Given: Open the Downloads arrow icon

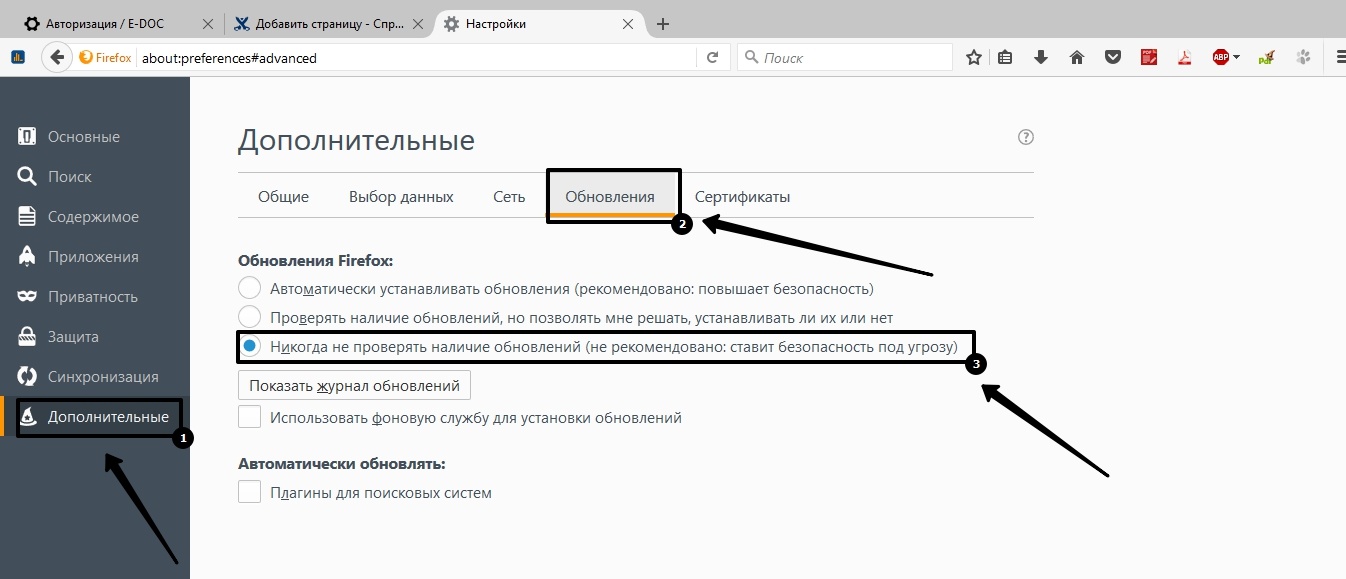Looking at the screenshot, I should pos(1041,58).
